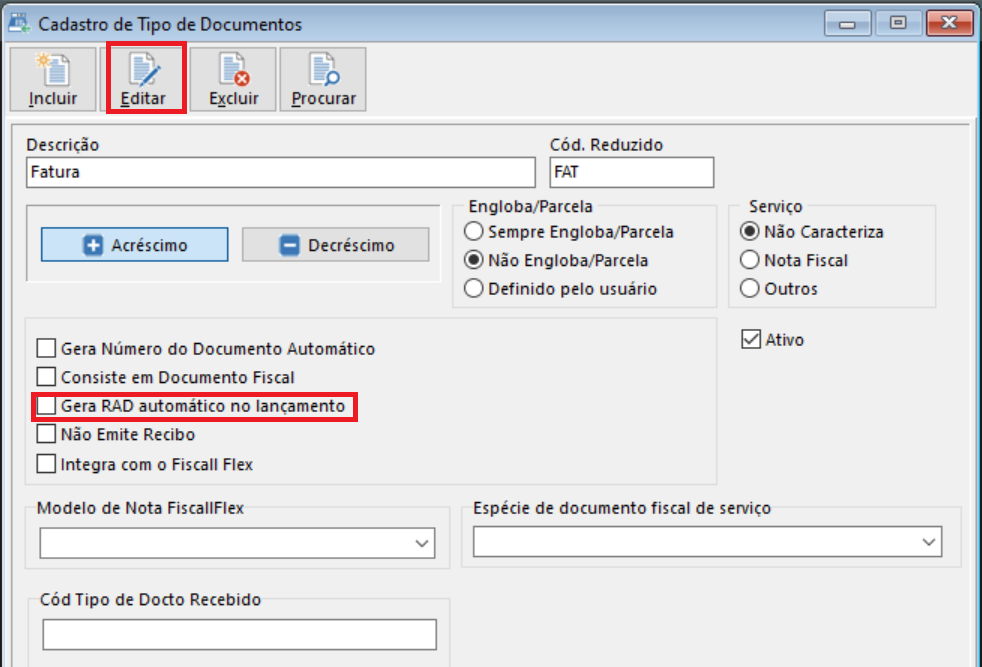This screenshot has width=982, height=667.
Task: Click the Editar toolbar button
Action: click(143, 80)
